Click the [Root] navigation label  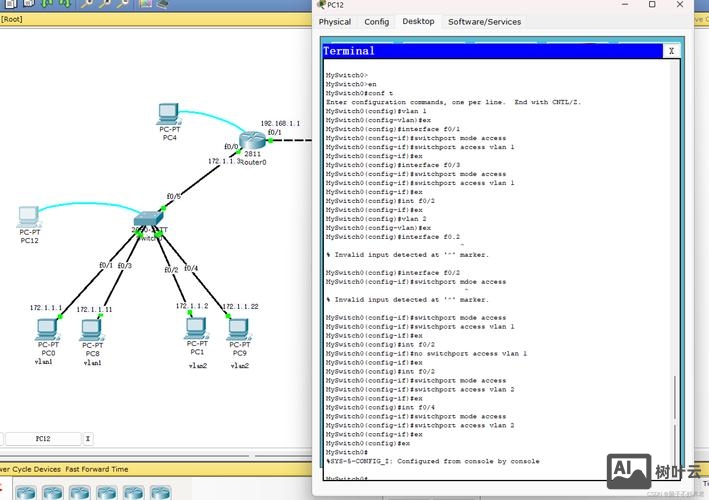[x=12, y=18]
